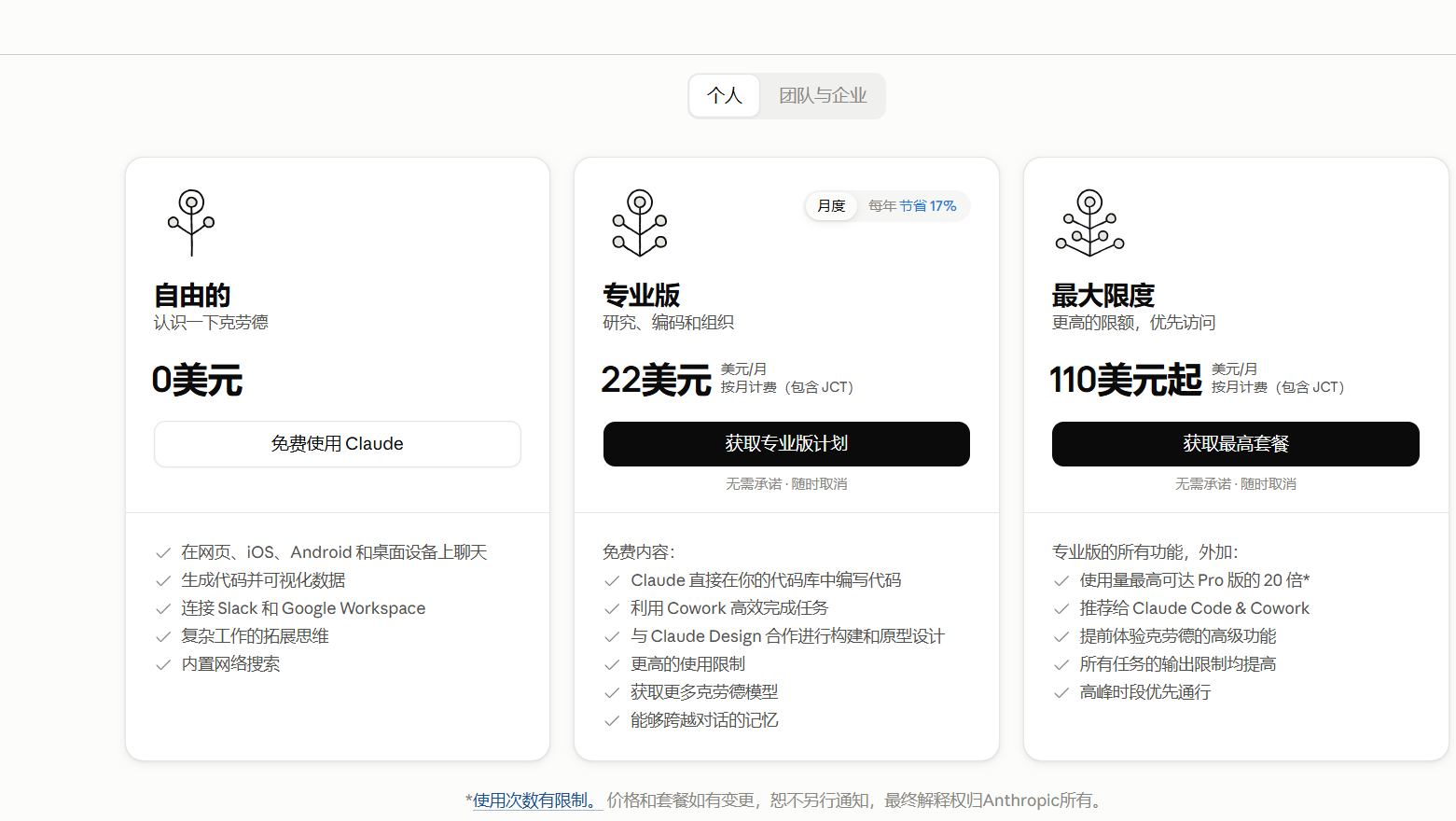Image resolution: width=1456 pixels, height=821 pixels.
Task: Click the 0美元 price
Action: (x=198, y=380)
